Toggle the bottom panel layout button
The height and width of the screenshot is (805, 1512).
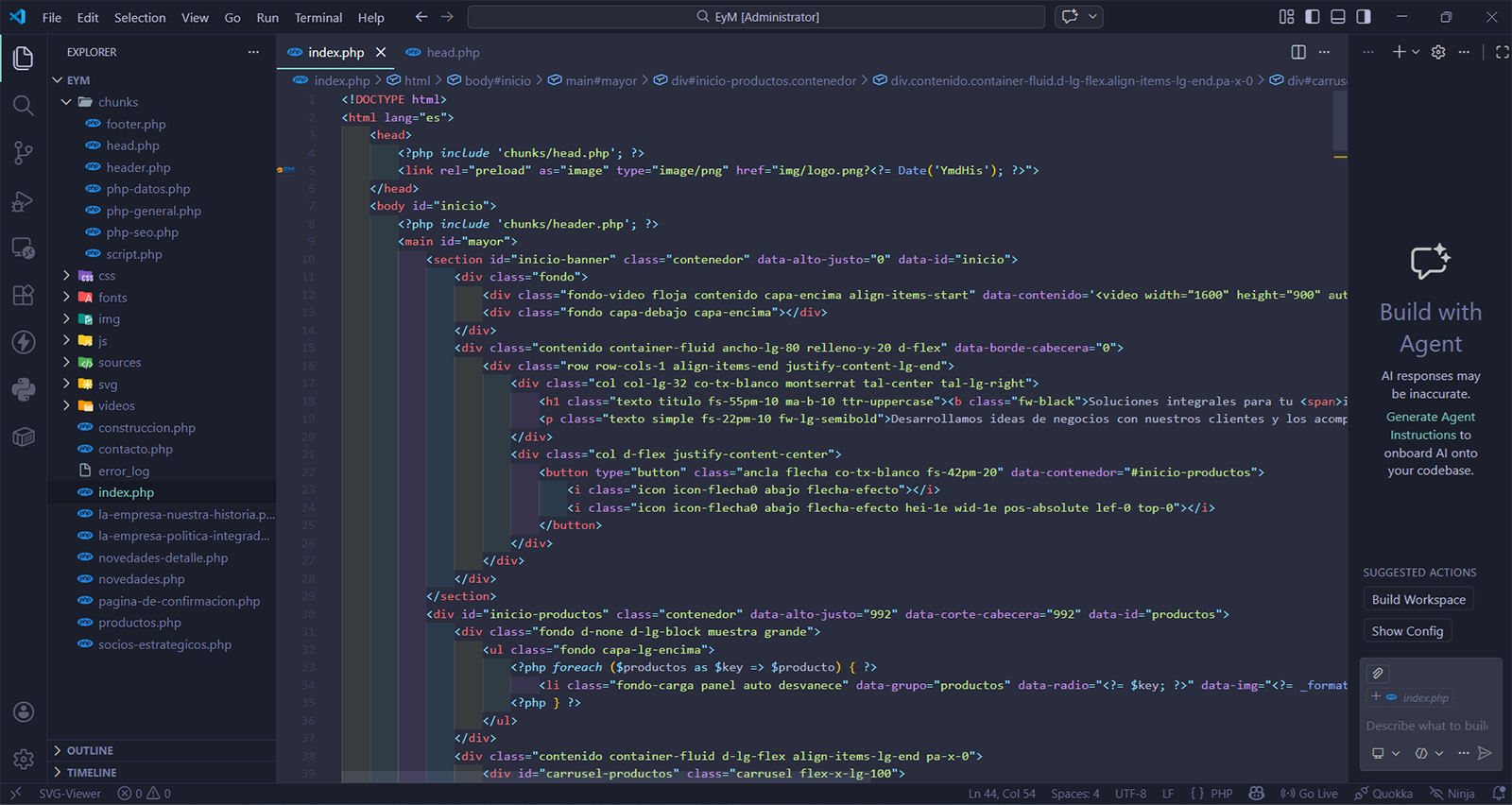click(1338, 17)
